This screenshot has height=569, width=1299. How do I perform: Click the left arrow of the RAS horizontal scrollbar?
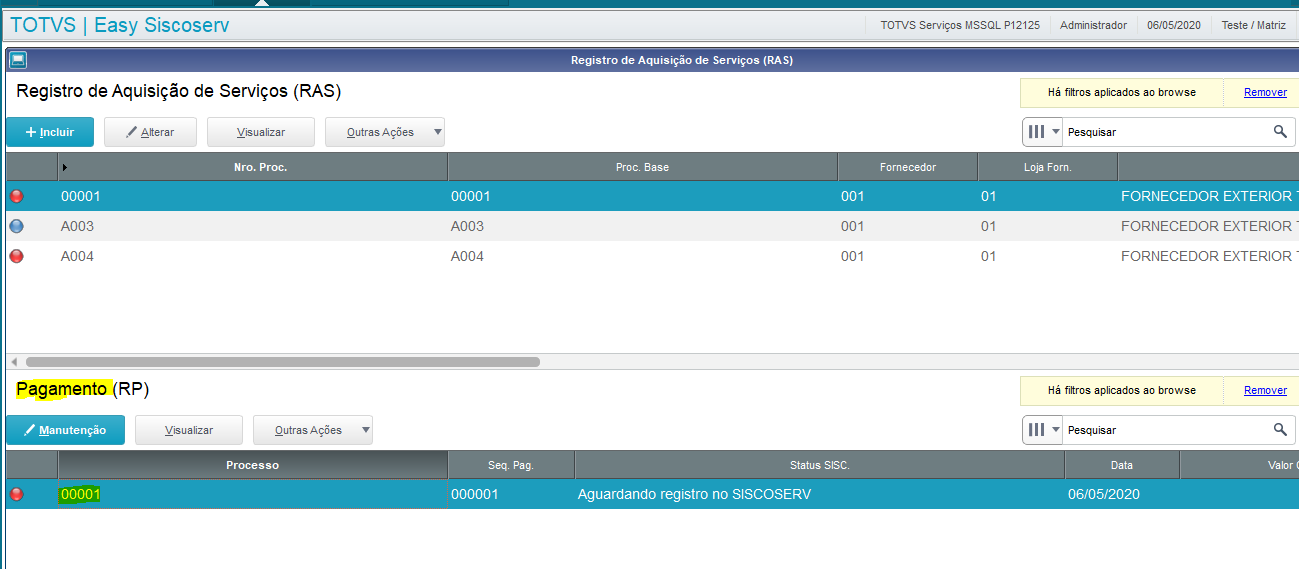[x=14, y=362]
